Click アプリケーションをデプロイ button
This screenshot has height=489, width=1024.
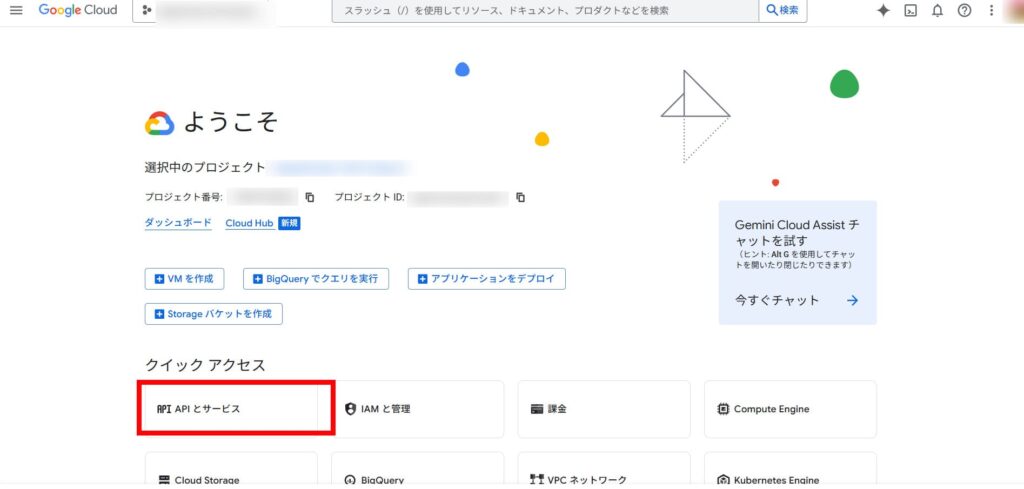coord(486,278)
